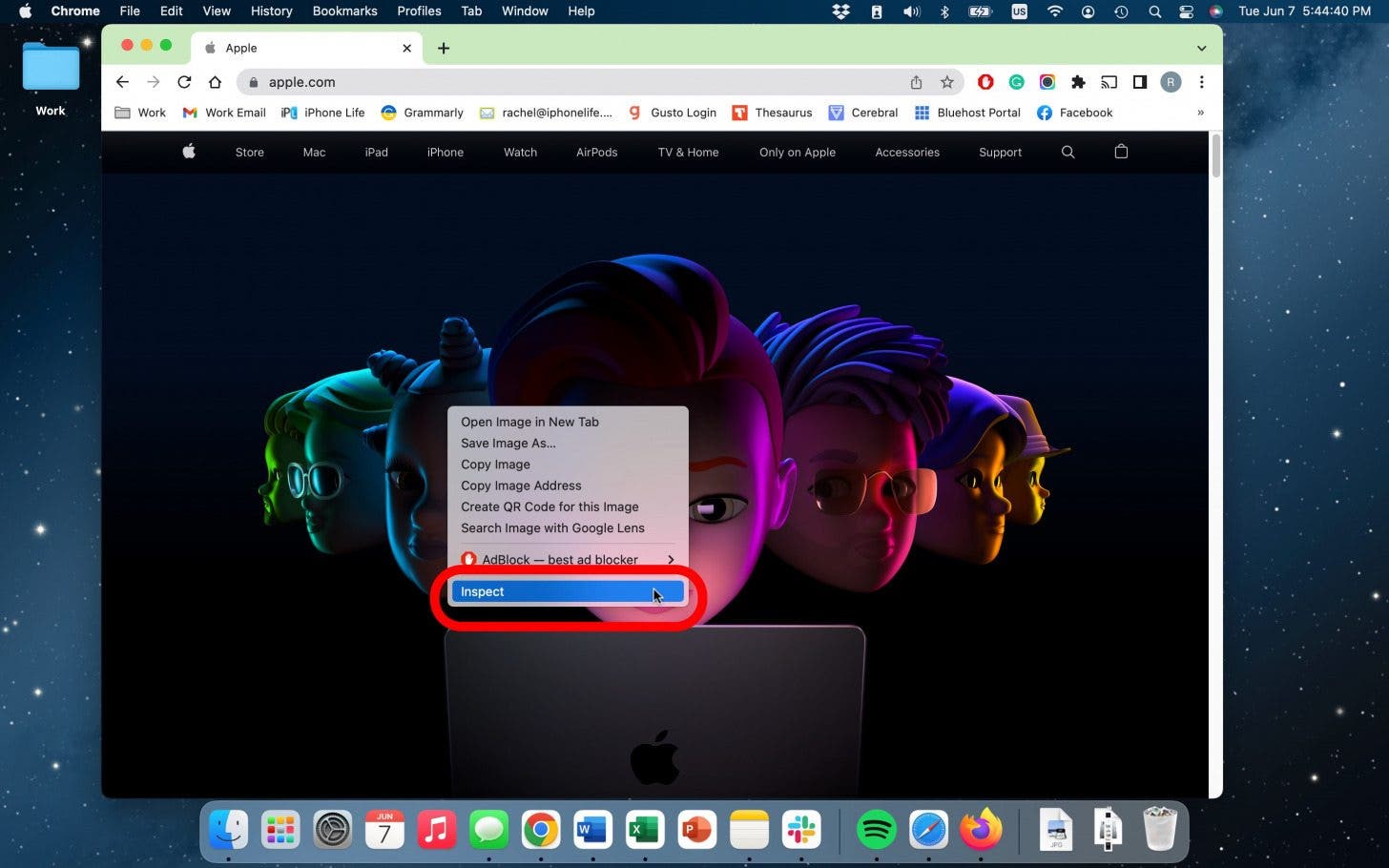This screenshot has height=868, width=1389.
Task: Visit the Watch page
Action: [x=520, y=153]
